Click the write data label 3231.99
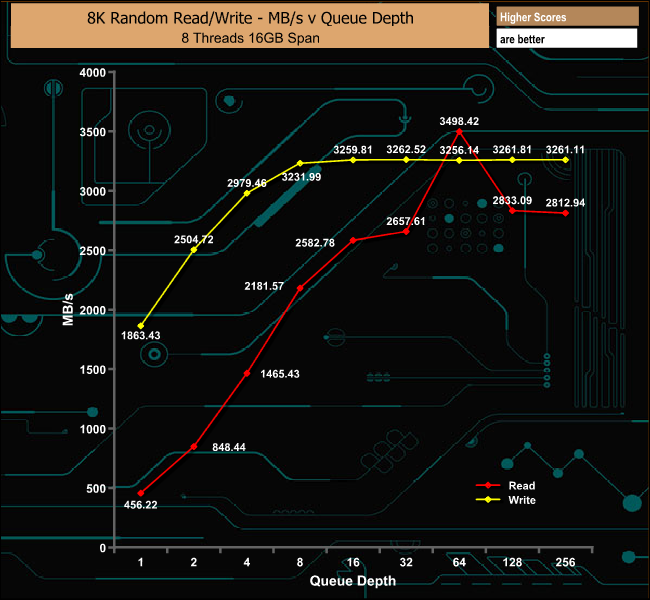Viewport: 650px width, 600px height. 301,177
